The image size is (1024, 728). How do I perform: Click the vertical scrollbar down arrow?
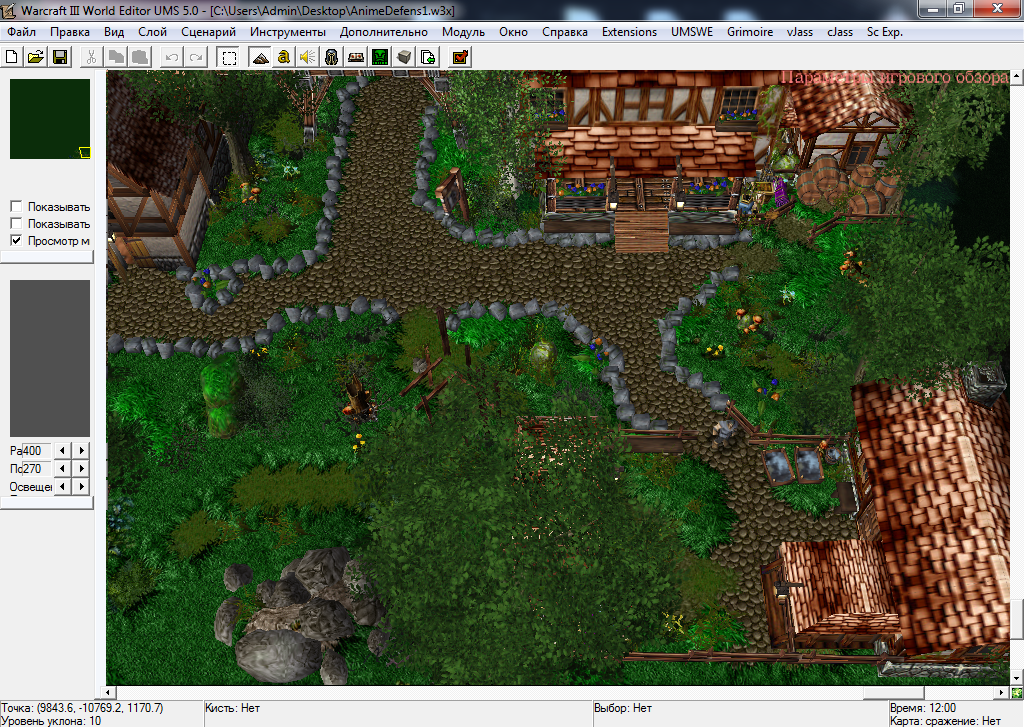[1017, 678]
